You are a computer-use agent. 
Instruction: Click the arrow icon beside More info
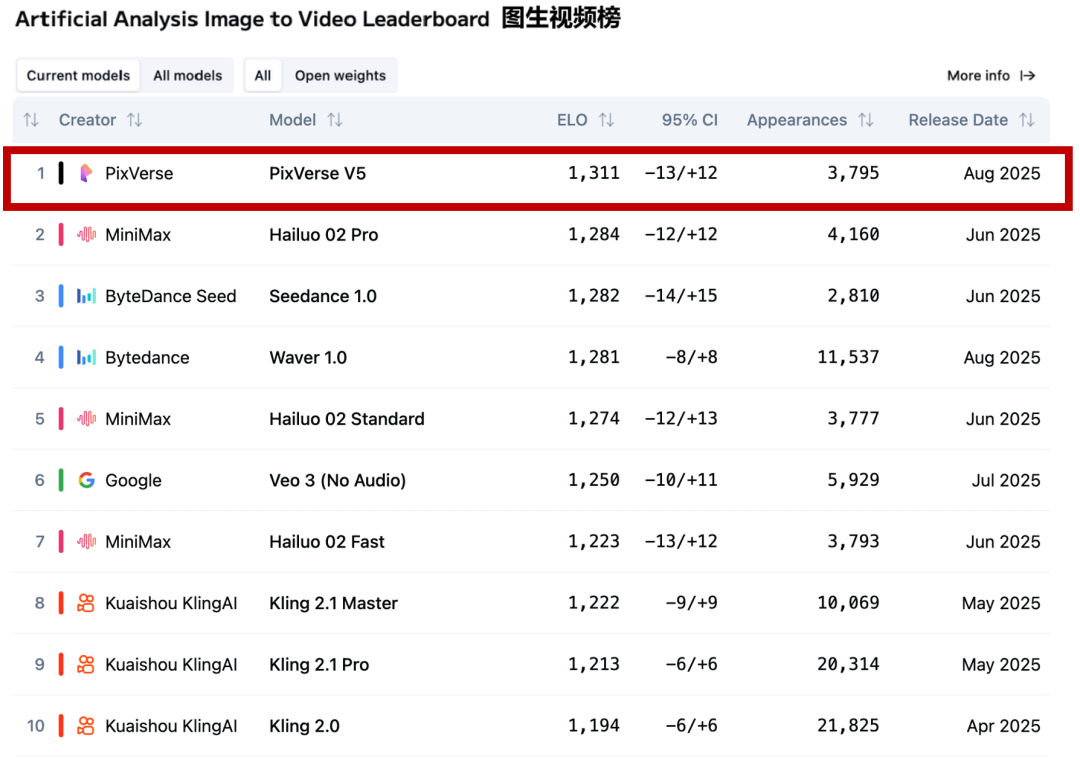point(1028,76)
